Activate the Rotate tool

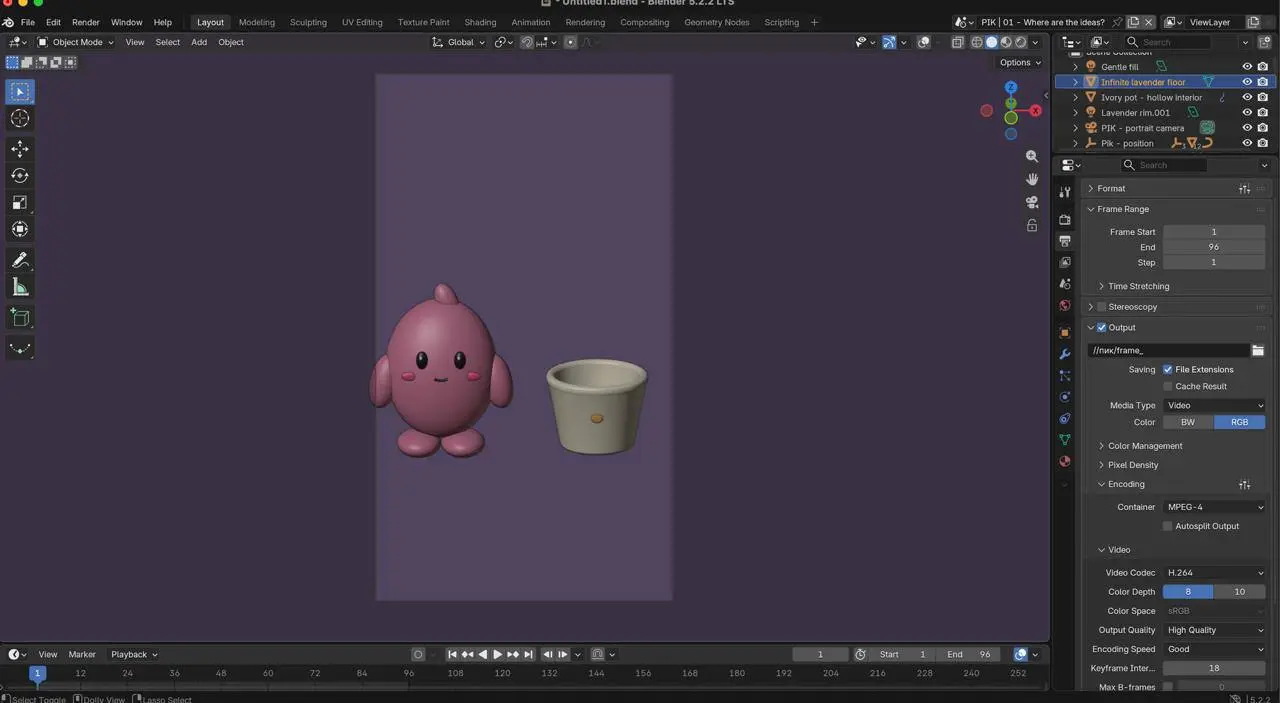click(20, 176)
